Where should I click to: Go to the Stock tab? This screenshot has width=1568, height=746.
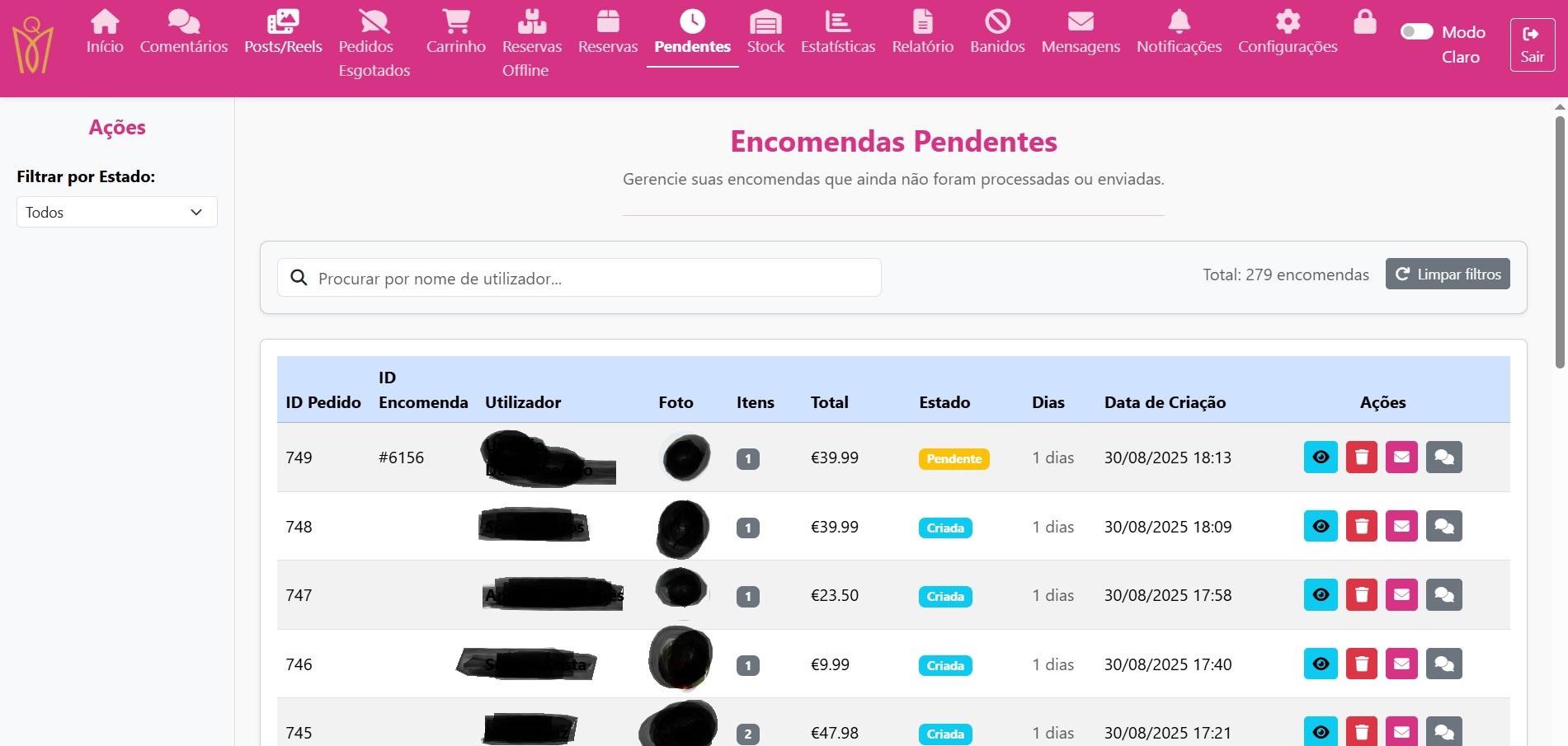[765, 34]
